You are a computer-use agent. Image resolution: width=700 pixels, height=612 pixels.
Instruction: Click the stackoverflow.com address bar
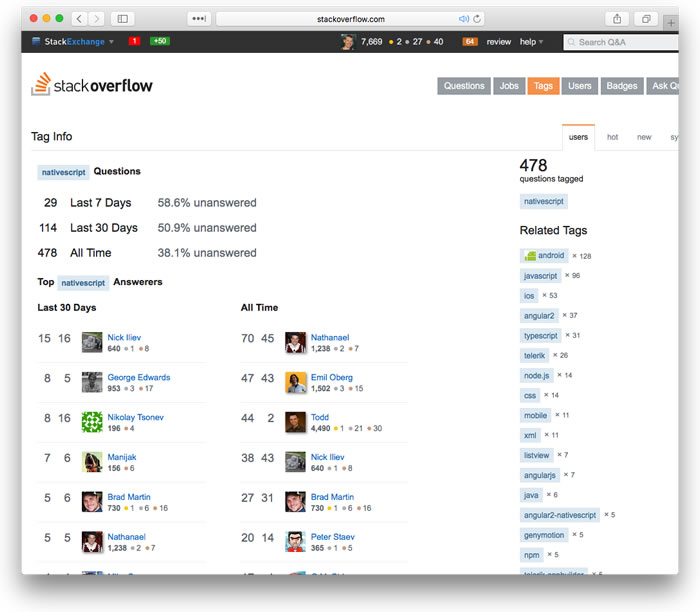pyautogui.click(x=350, y=19)
